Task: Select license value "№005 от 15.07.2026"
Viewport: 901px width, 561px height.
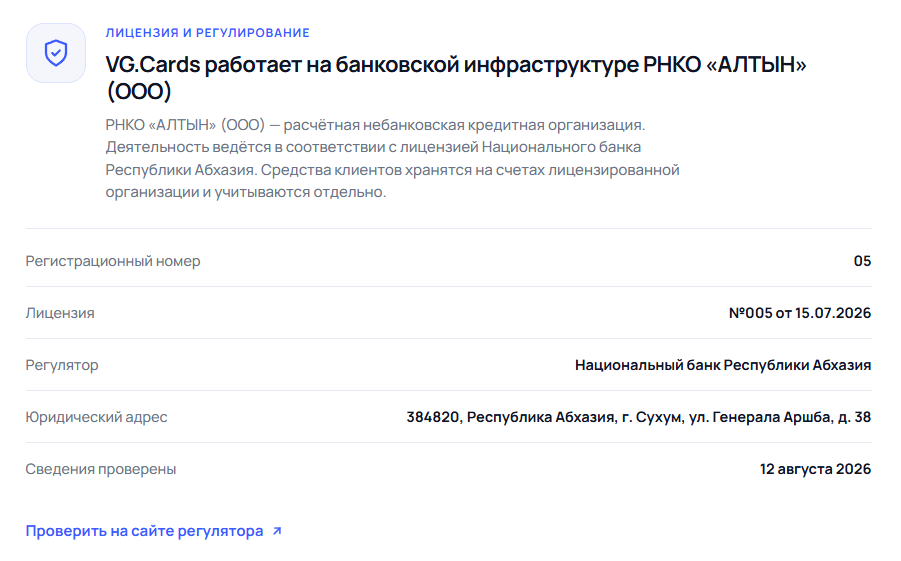Action: (x=800, y=313)
